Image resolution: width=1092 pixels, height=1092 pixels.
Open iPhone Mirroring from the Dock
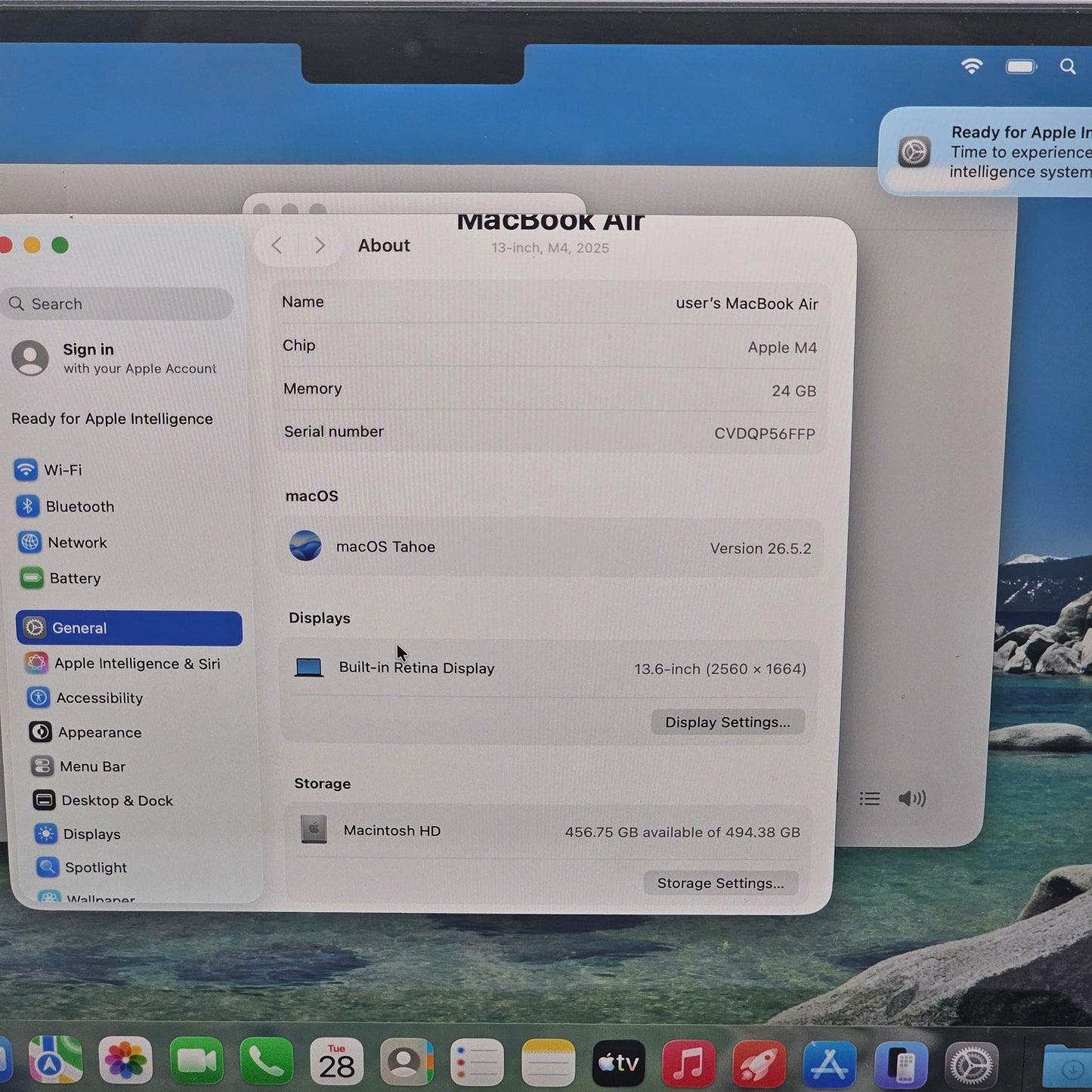pos(901,1066)
